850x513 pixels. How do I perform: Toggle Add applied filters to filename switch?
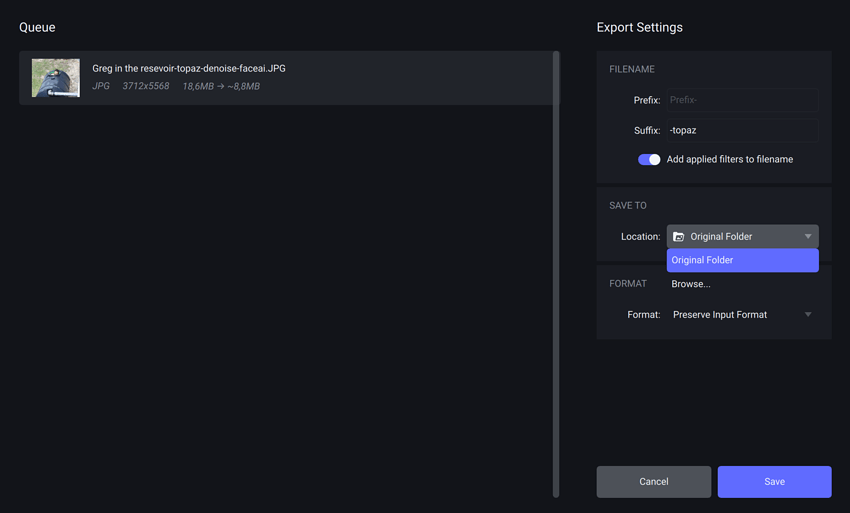pyautogui.click(x=649, y=159)
